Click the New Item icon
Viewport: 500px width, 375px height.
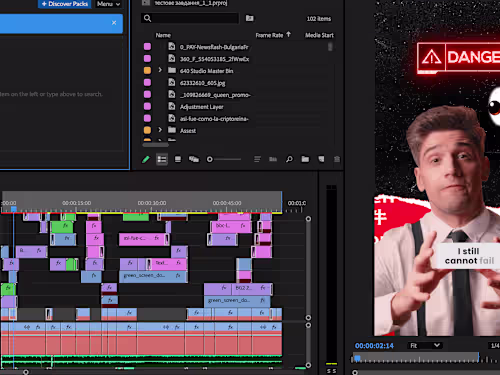[321, 159]
